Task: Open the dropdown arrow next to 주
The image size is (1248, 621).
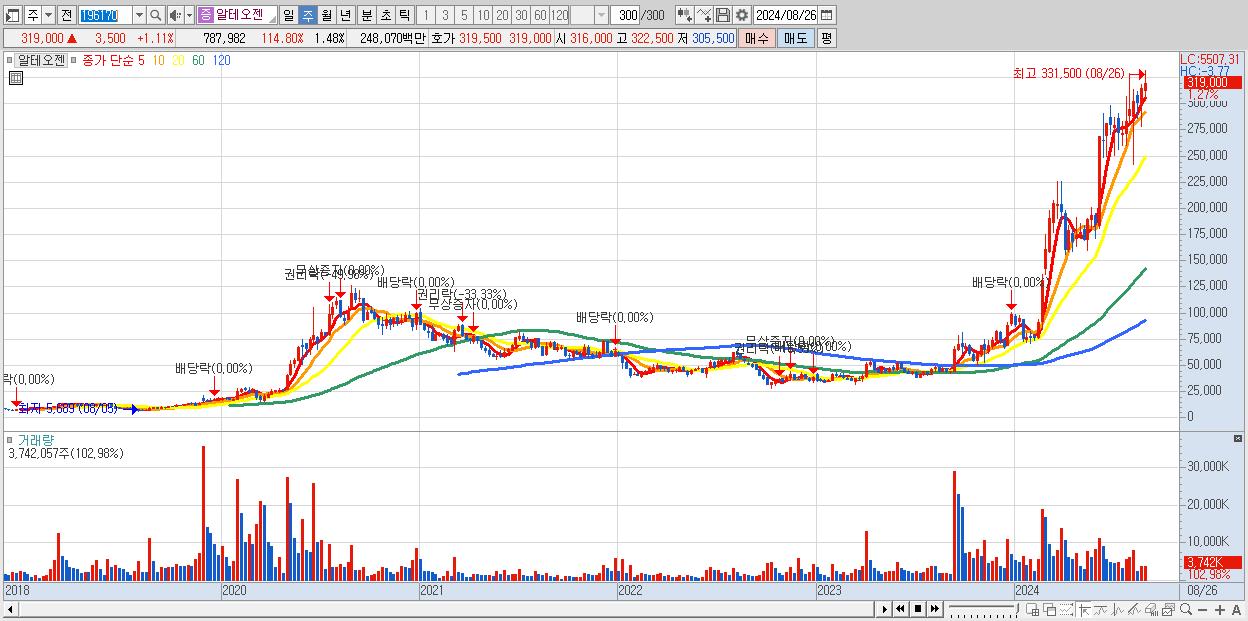Action: point(48,15)
